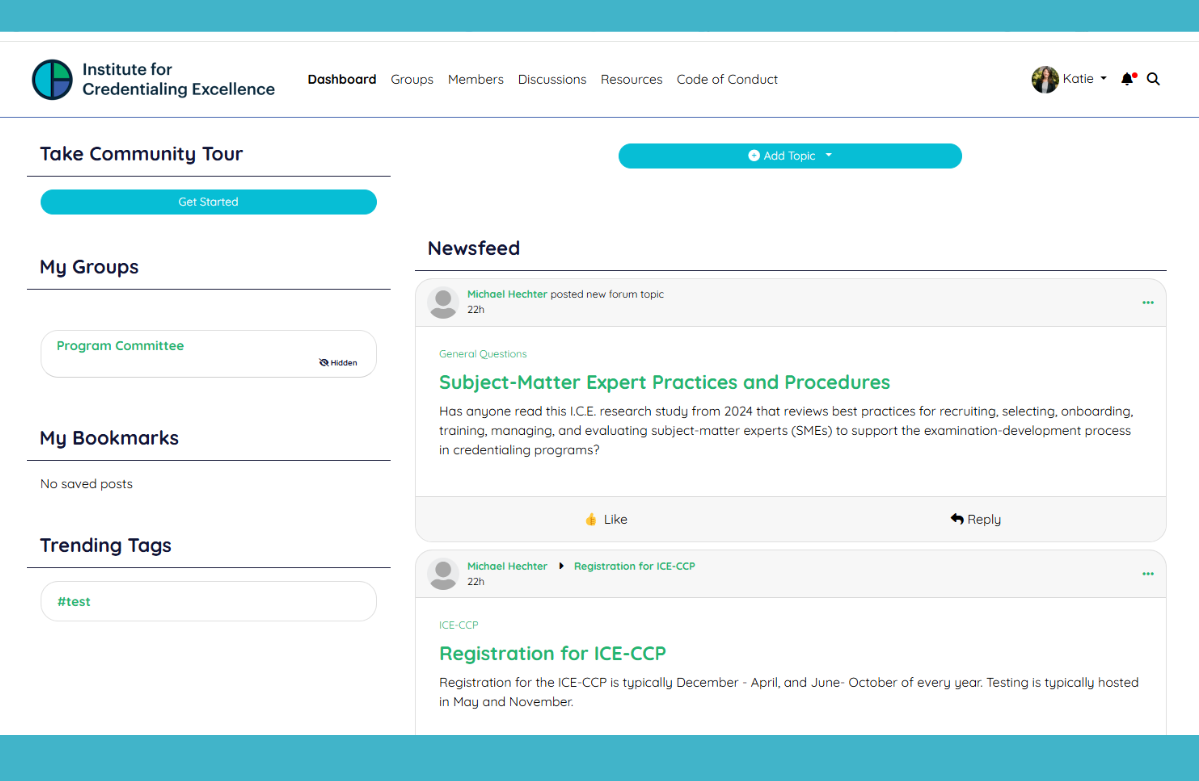Open options menu for Subject-Matter Expert post
Screen dimensions: 1199x781
pyautogui.click(x=1148, y=303)
